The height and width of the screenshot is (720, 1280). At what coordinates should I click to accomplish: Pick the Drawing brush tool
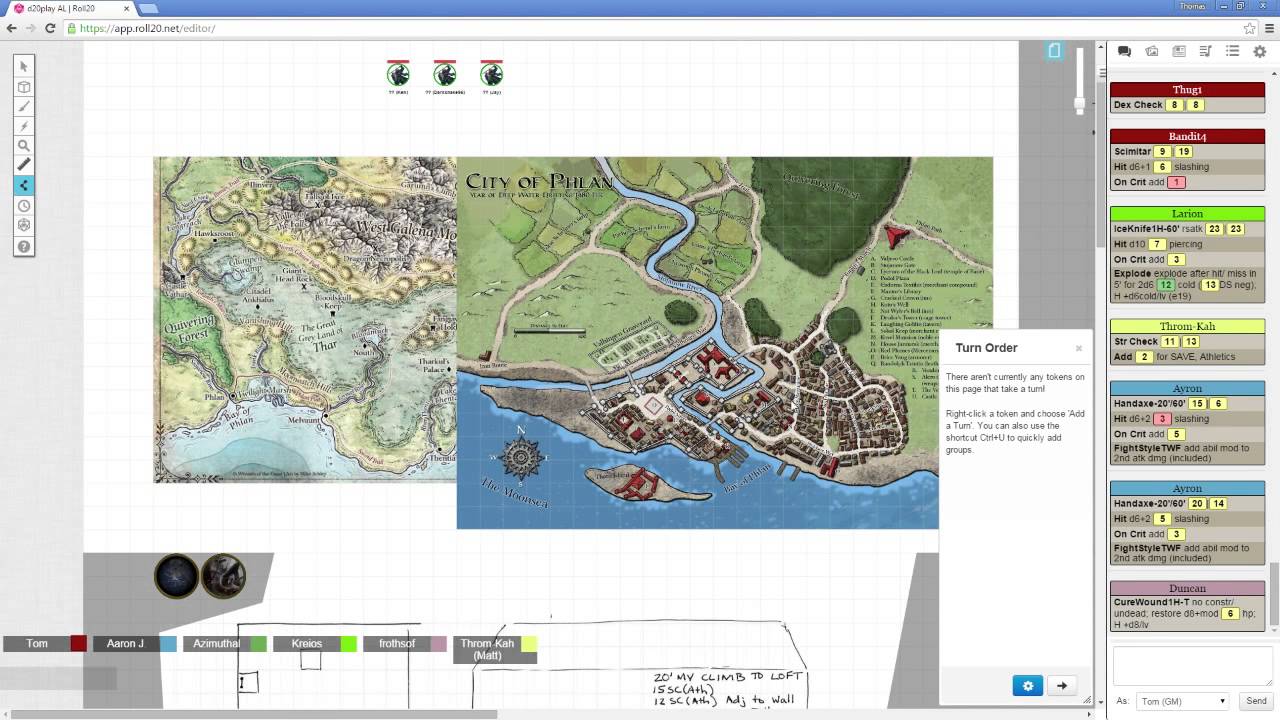click(24, 106)
